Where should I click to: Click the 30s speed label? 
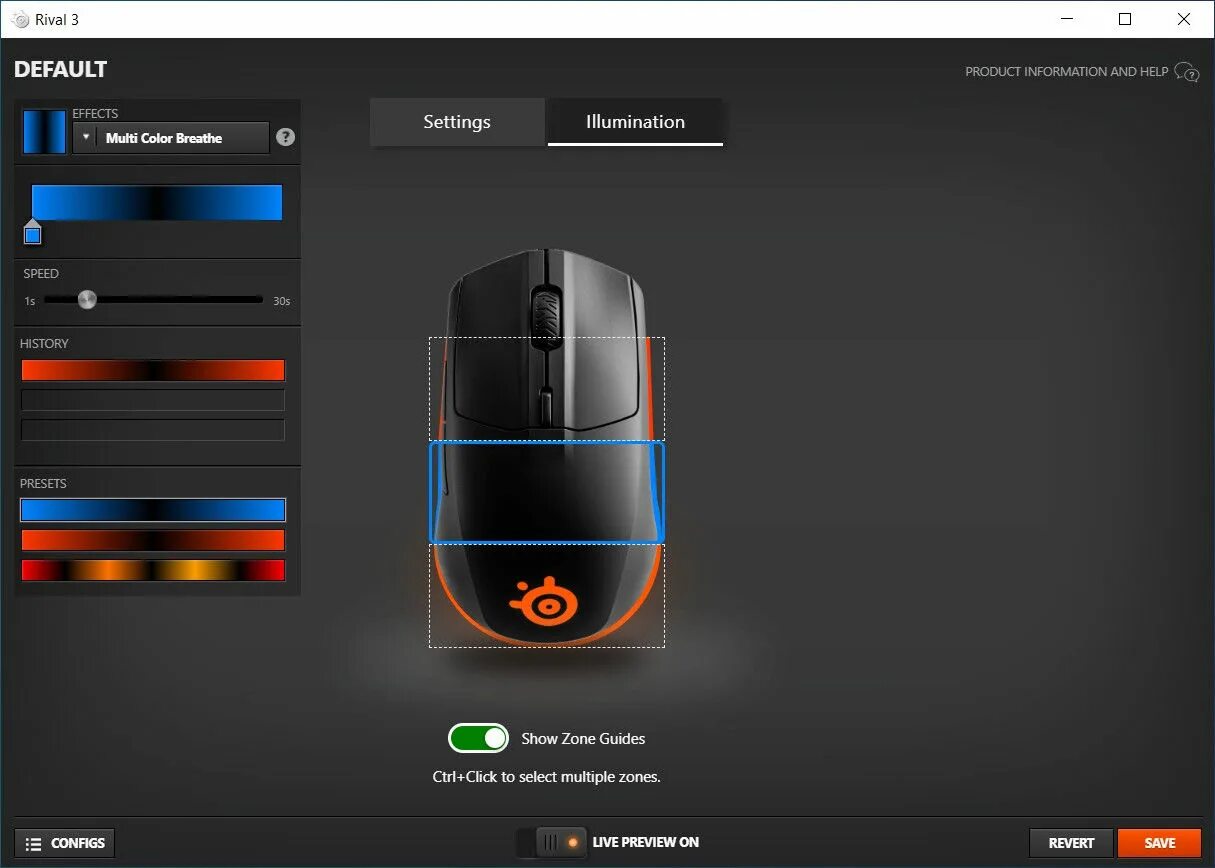pyautogui.click(x=282, y=301)
